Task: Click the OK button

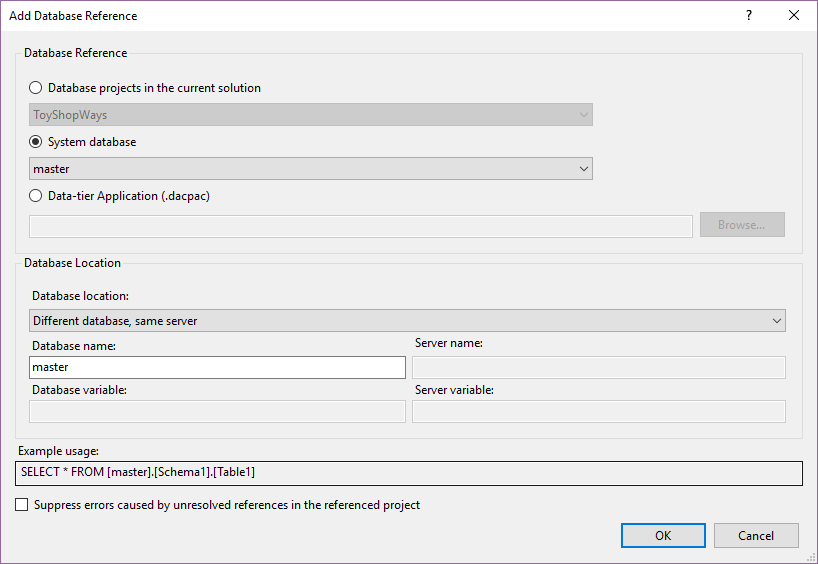Action: [663, 535]
